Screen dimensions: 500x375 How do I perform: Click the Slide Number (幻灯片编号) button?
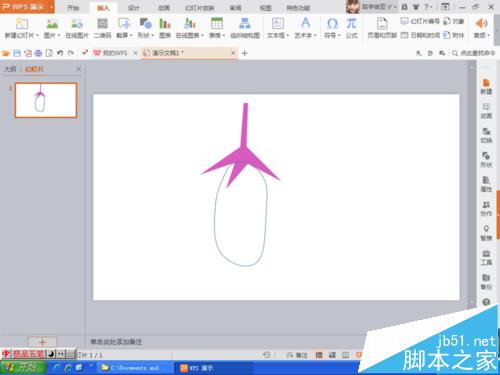tap(420, 21)
